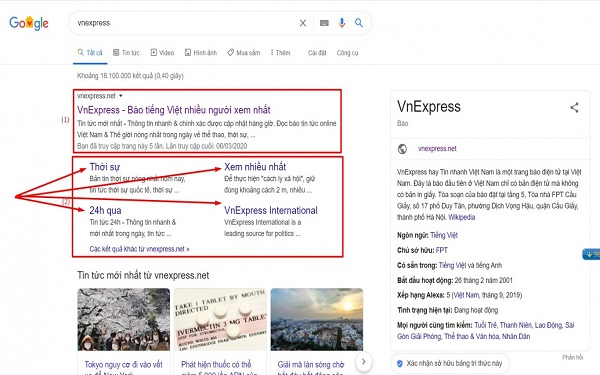Expand the Thêm more menu
The image size is (600, 375).
click(x=280, y=53)
